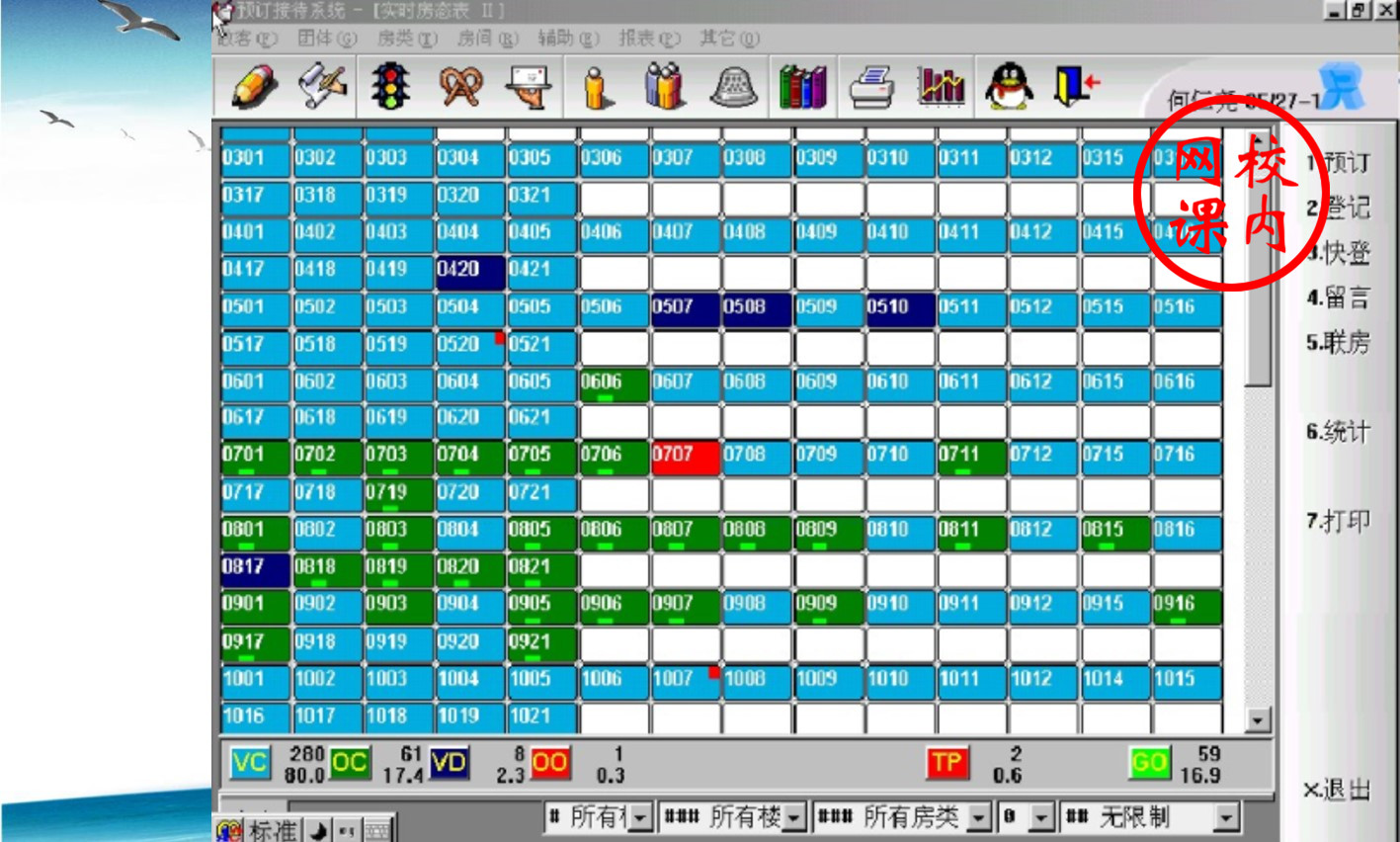Viewport: 1400px width, 842px height.
Task: Open the bar chart toolbar icon
Action: coord(941,87)
